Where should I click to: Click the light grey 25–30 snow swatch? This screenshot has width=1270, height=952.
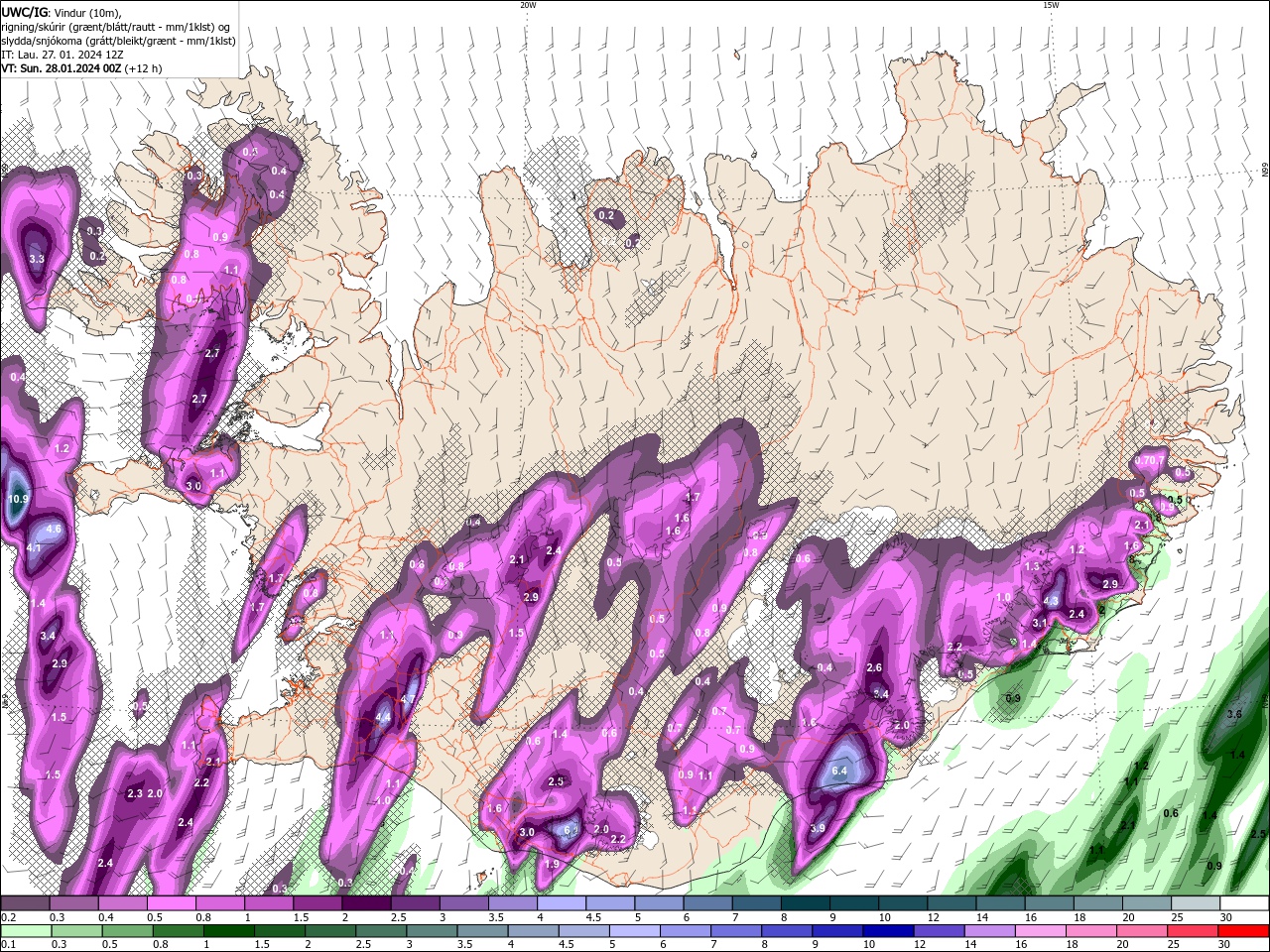click(x=1196, y=903)
